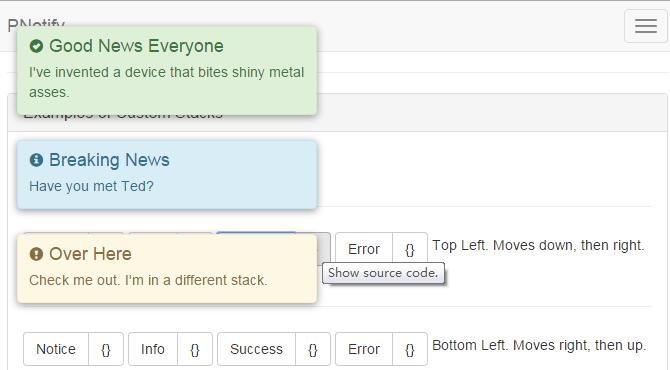Click the Bottom Left Success button
670x370 pixels.
click(256, 349)
